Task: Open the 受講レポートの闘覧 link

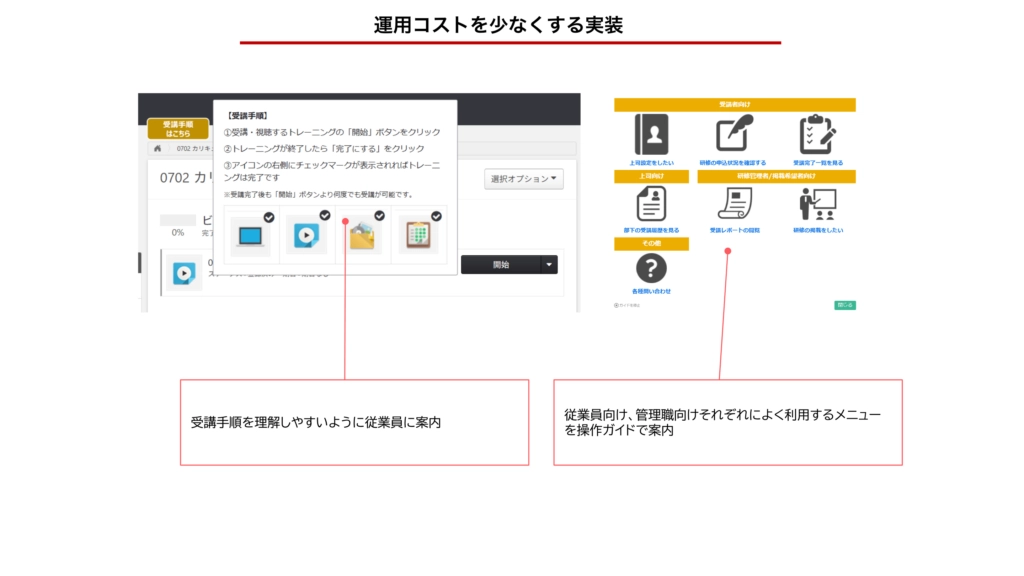Action: click(x=735, y=231)
